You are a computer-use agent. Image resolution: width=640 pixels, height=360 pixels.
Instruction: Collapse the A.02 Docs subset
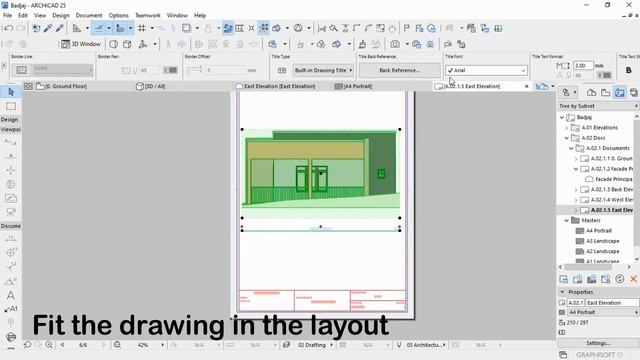(567, 138)
